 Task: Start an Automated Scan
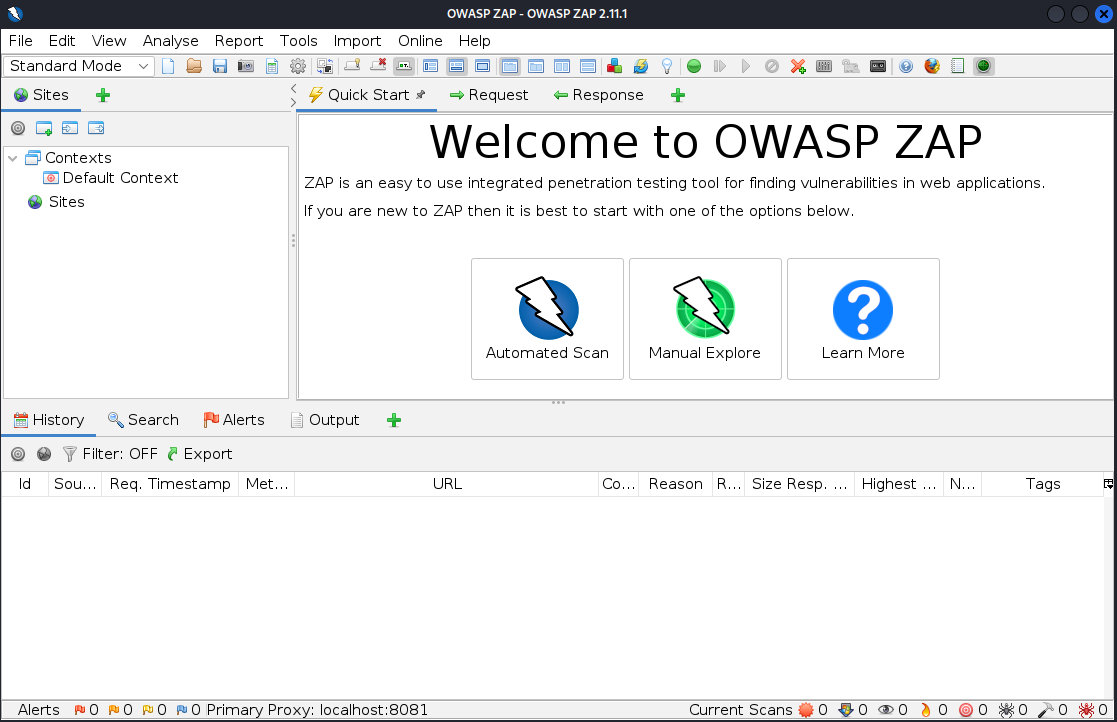pyautogui.click(x=547, y=319)
